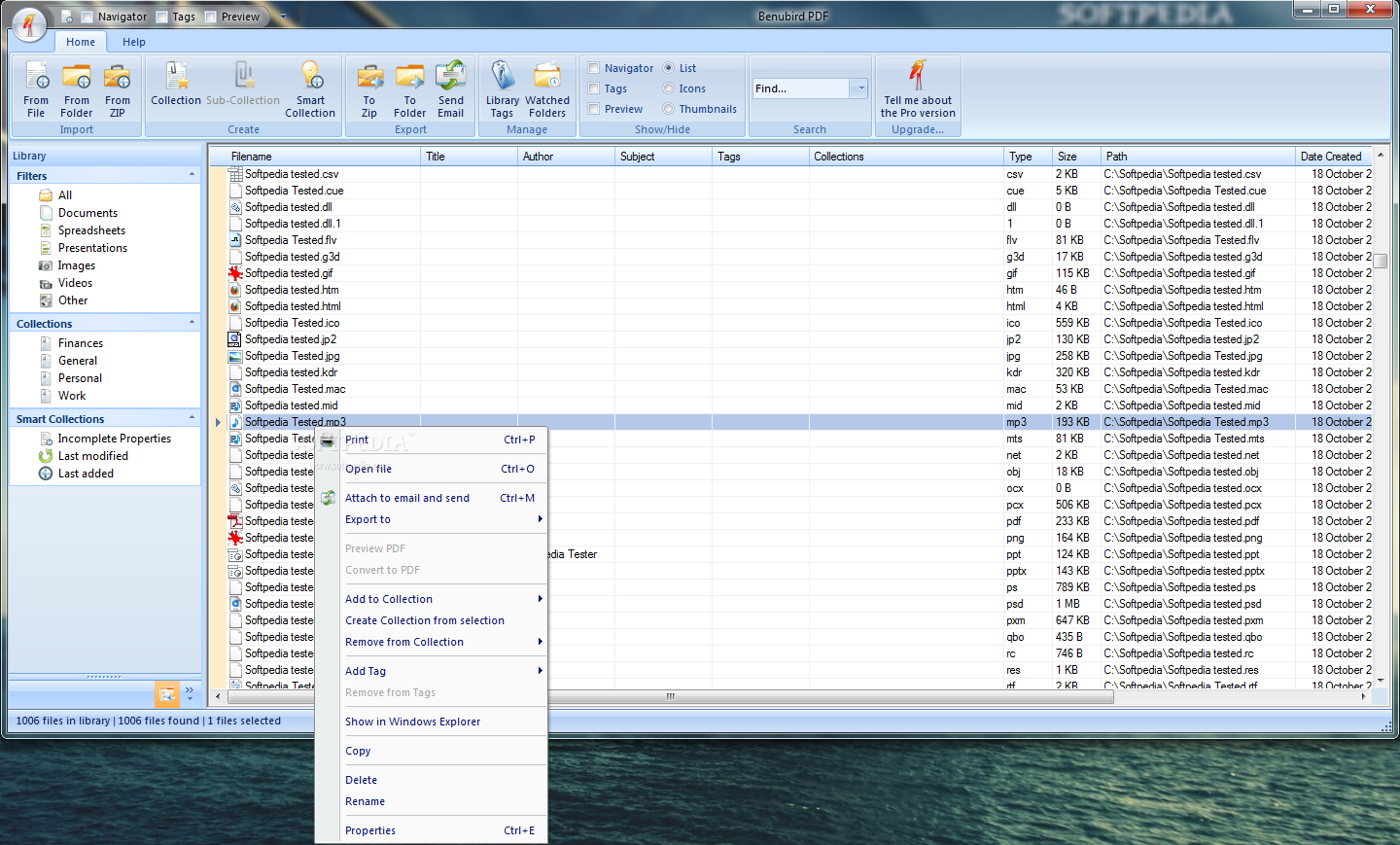
Task: Import a file with From File
Action: [36, 89]
